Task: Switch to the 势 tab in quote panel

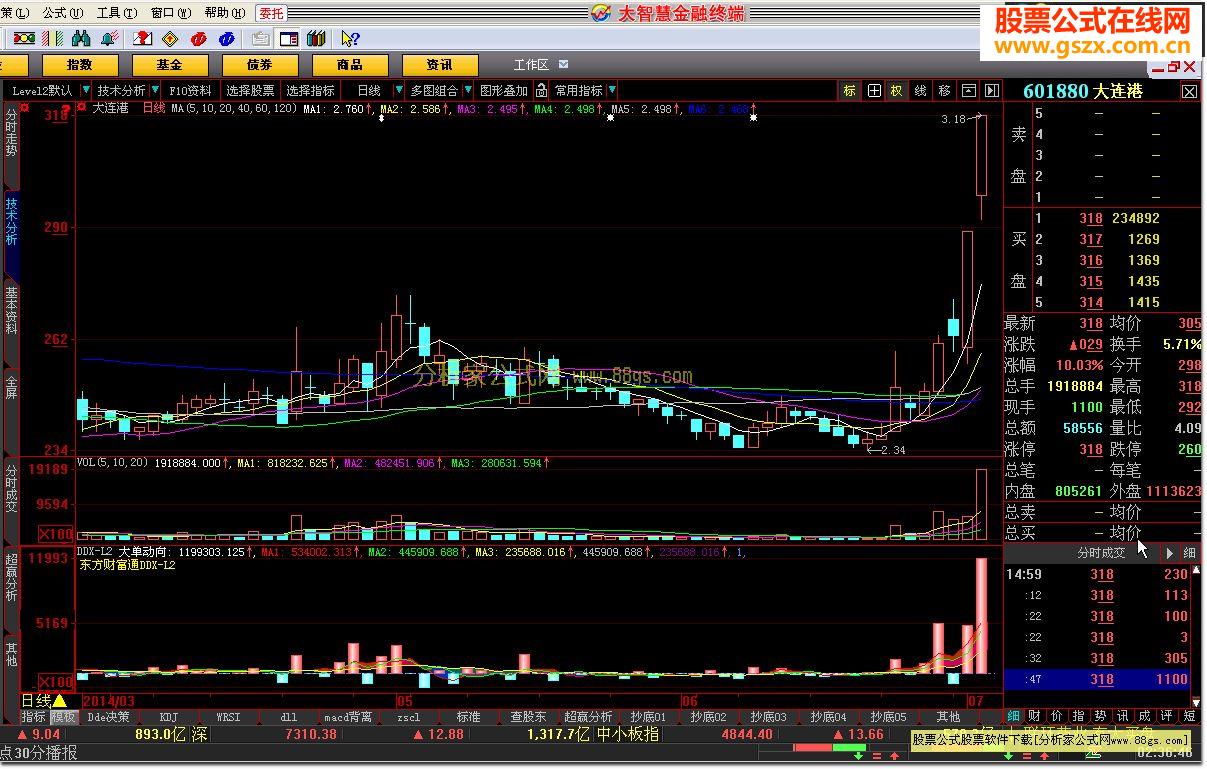Action: click(1101, 716)
